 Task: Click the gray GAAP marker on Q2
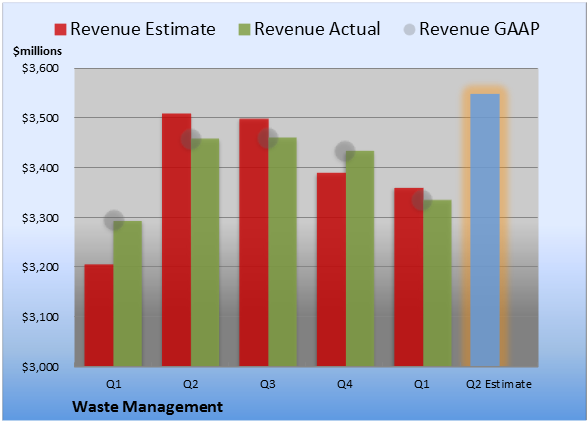(191, 139)
